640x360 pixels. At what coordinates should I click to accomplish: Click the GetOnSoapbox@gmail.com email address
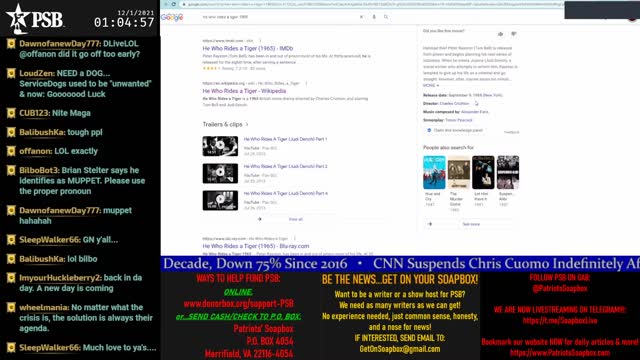tap(400, 349)
